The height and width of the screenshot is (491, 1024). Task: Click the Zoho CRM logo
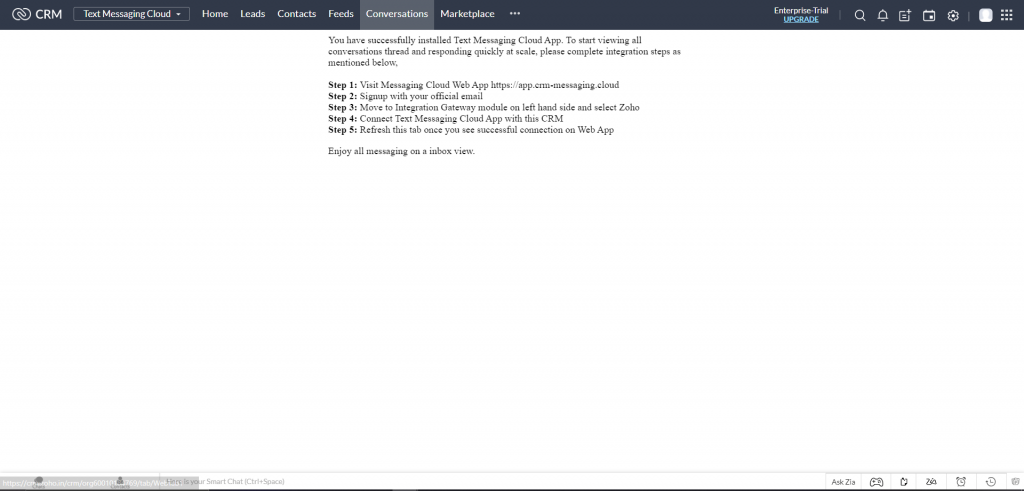point(37,14)
